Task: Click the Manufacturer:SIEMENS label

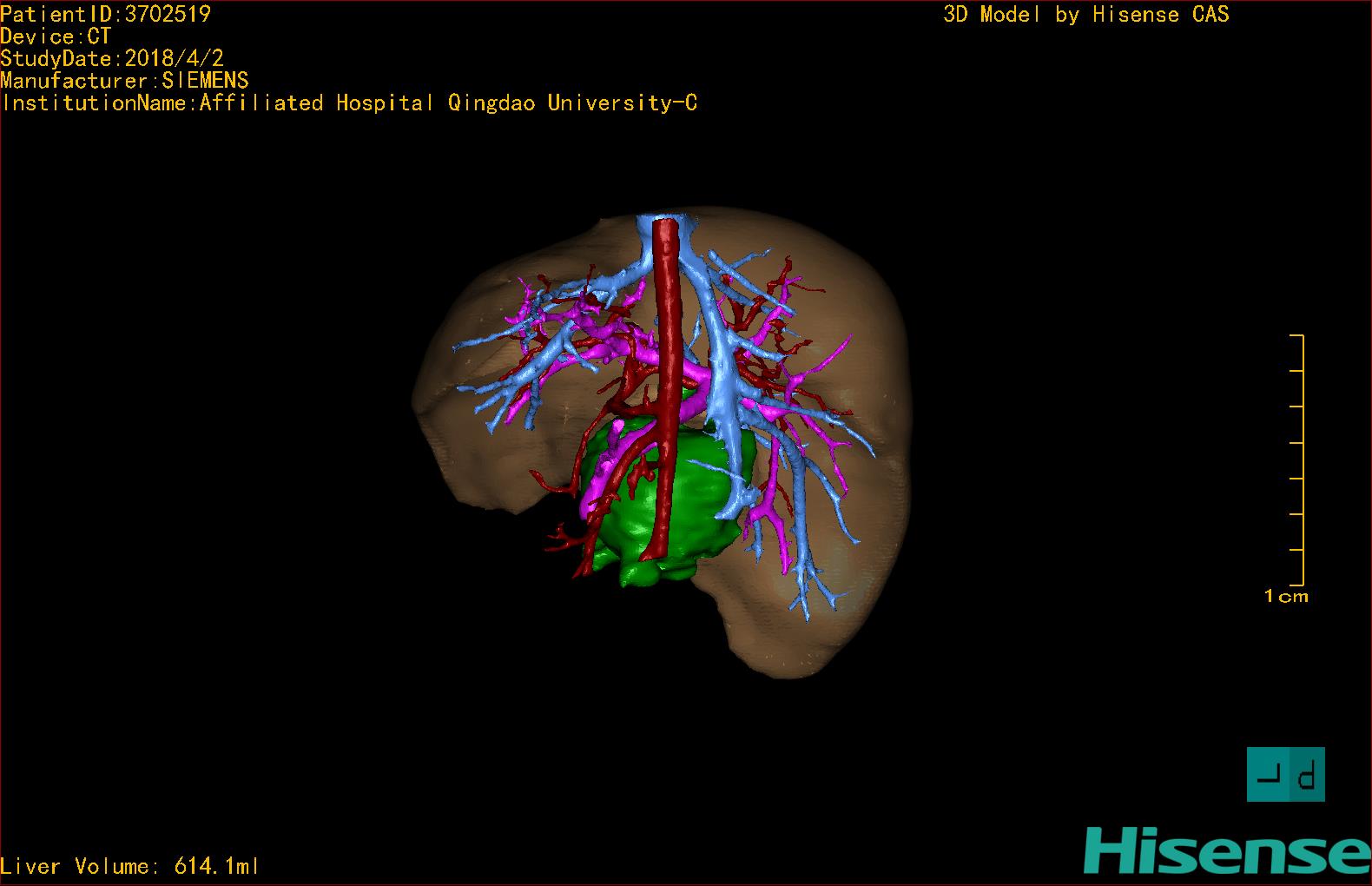Action: (x=124, y=81)
